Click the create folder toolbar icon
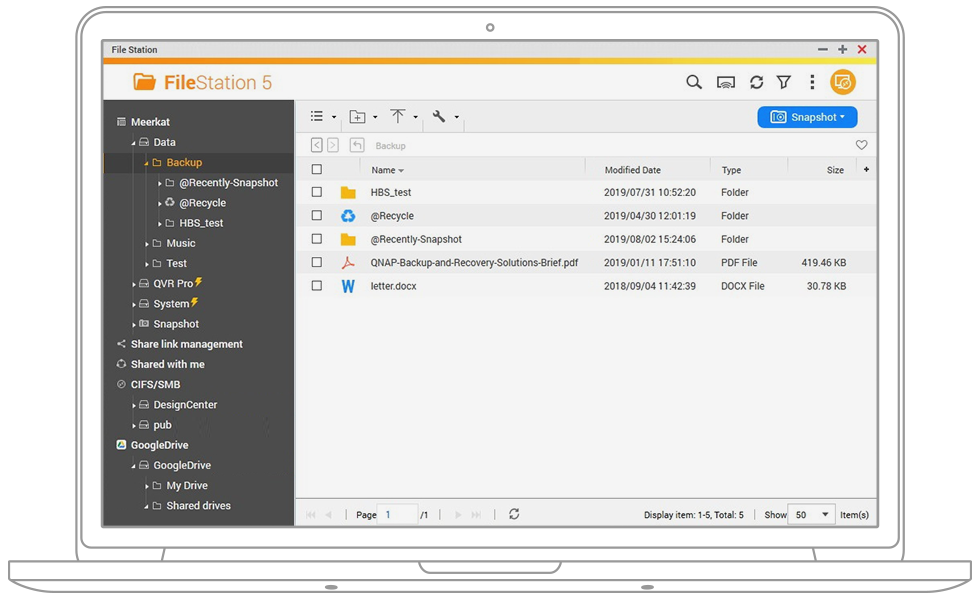The height and width of the screenshot is (600, 980). pos(357,117)
